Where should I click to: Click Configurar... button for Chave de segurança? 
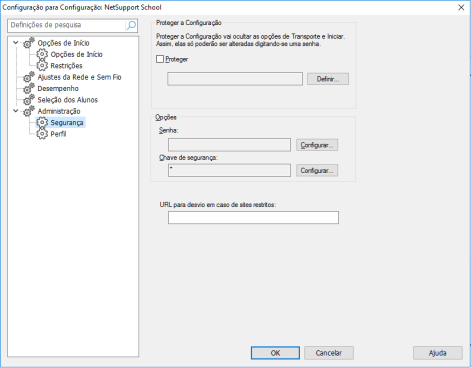point(317,170)
